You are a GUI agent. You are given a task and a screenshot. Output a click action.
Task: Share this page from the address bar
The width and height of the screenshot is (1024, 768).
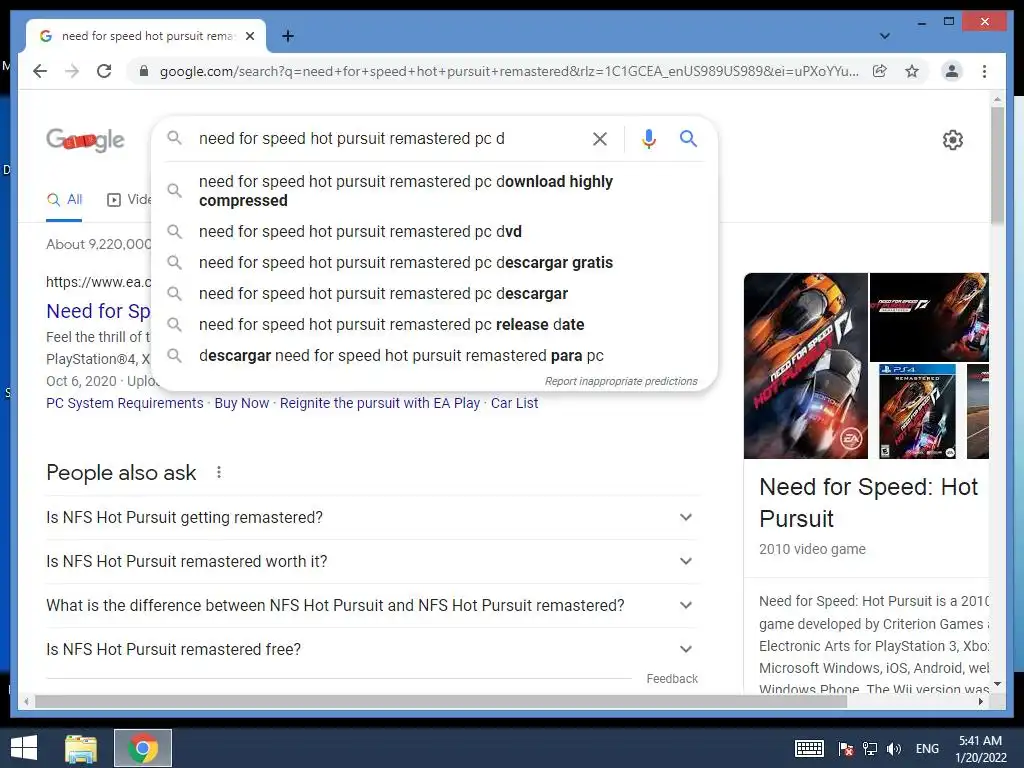[x=880, y=71]
